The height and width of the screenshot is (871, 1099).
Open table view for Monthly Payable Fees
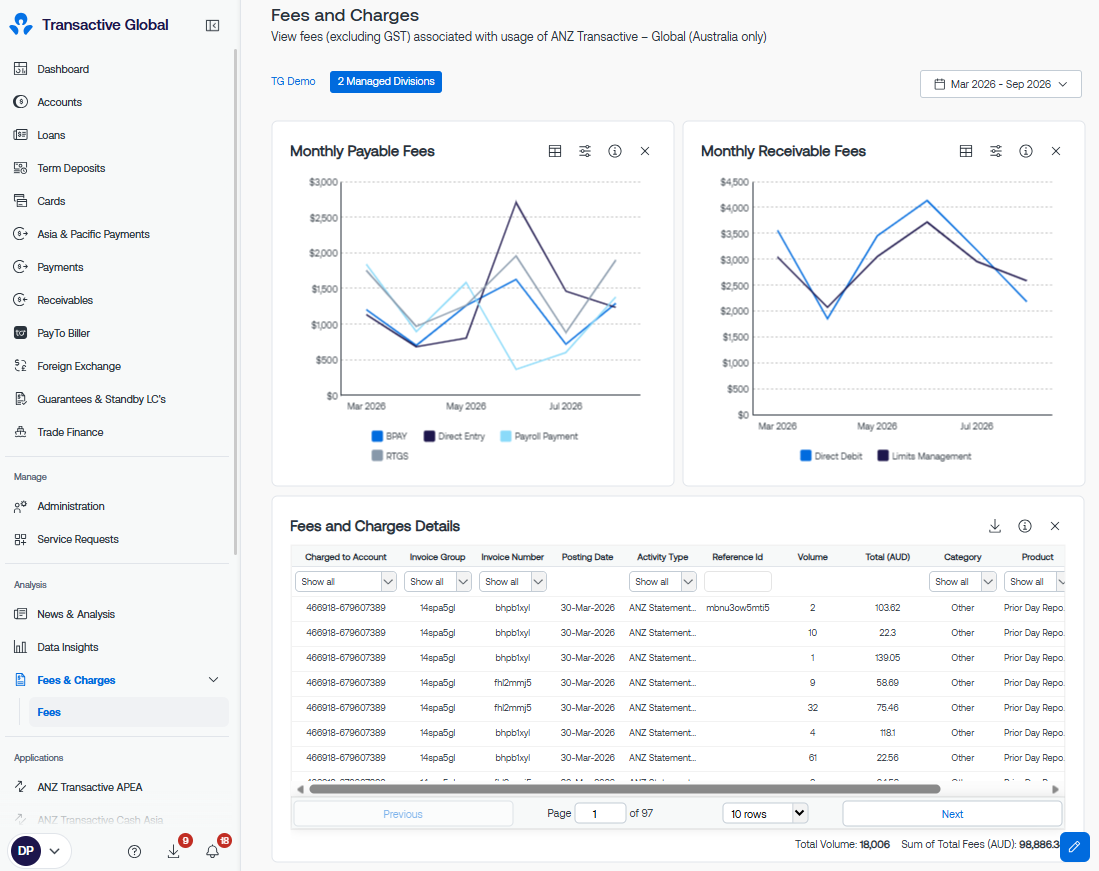[x=555, y=151]
